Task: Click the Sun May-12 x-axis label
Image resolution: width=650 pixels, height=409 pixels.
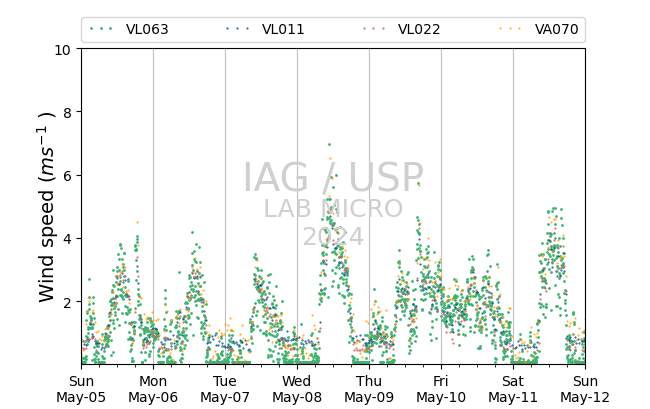Action: 585,389
